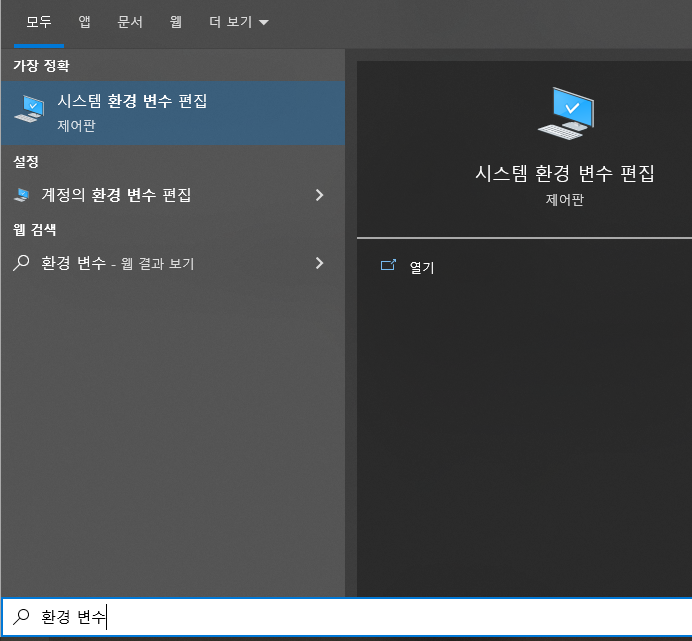Viewport: 692px width, 641px height.
Task: Click the computer icon beside the 시스템 환경 변수 편집 result
Action: [x=29, y=109]
